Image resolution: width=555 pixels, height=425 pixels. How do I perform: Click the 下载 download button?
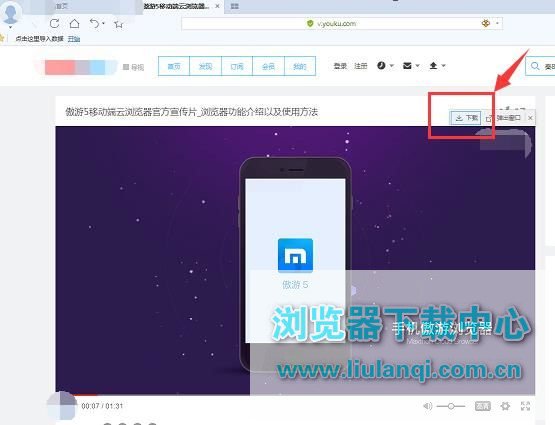[x=466, y=118]
